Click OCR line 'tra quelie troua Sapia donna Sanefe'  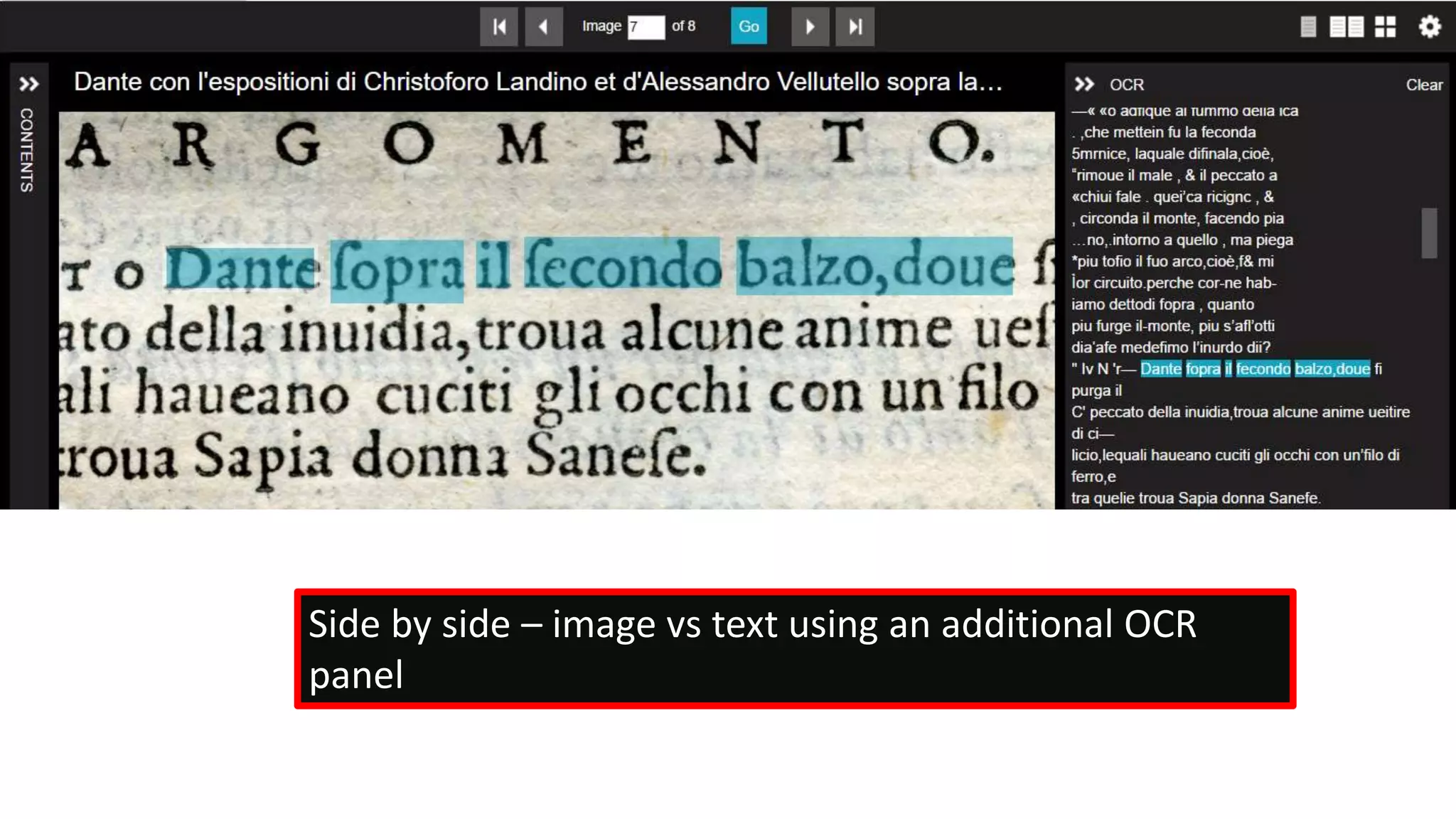1196,498
